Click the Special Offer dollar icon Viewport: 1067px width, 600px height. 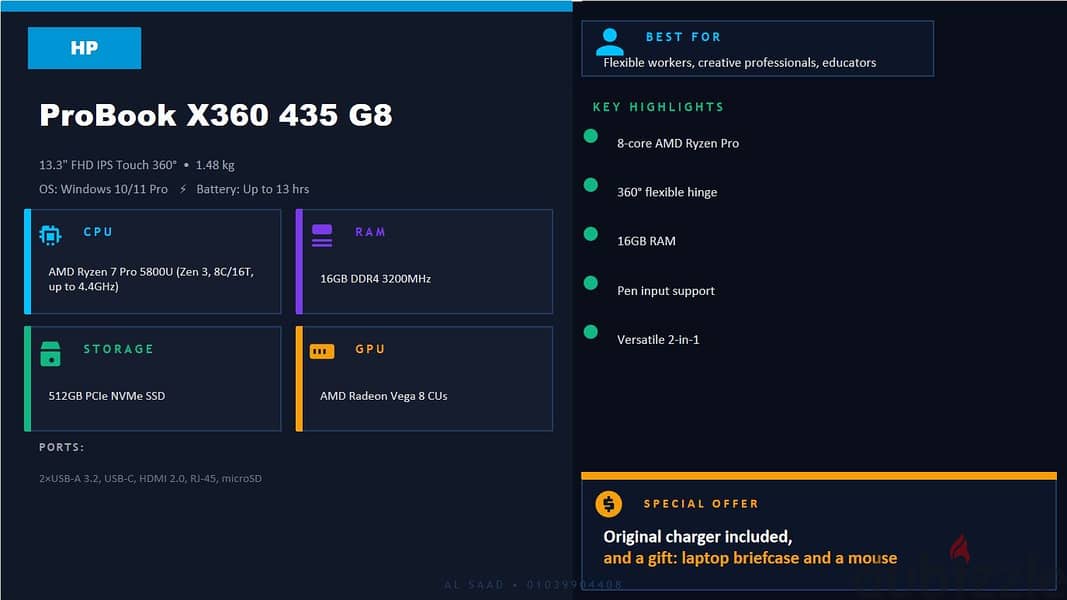(608, 504)
